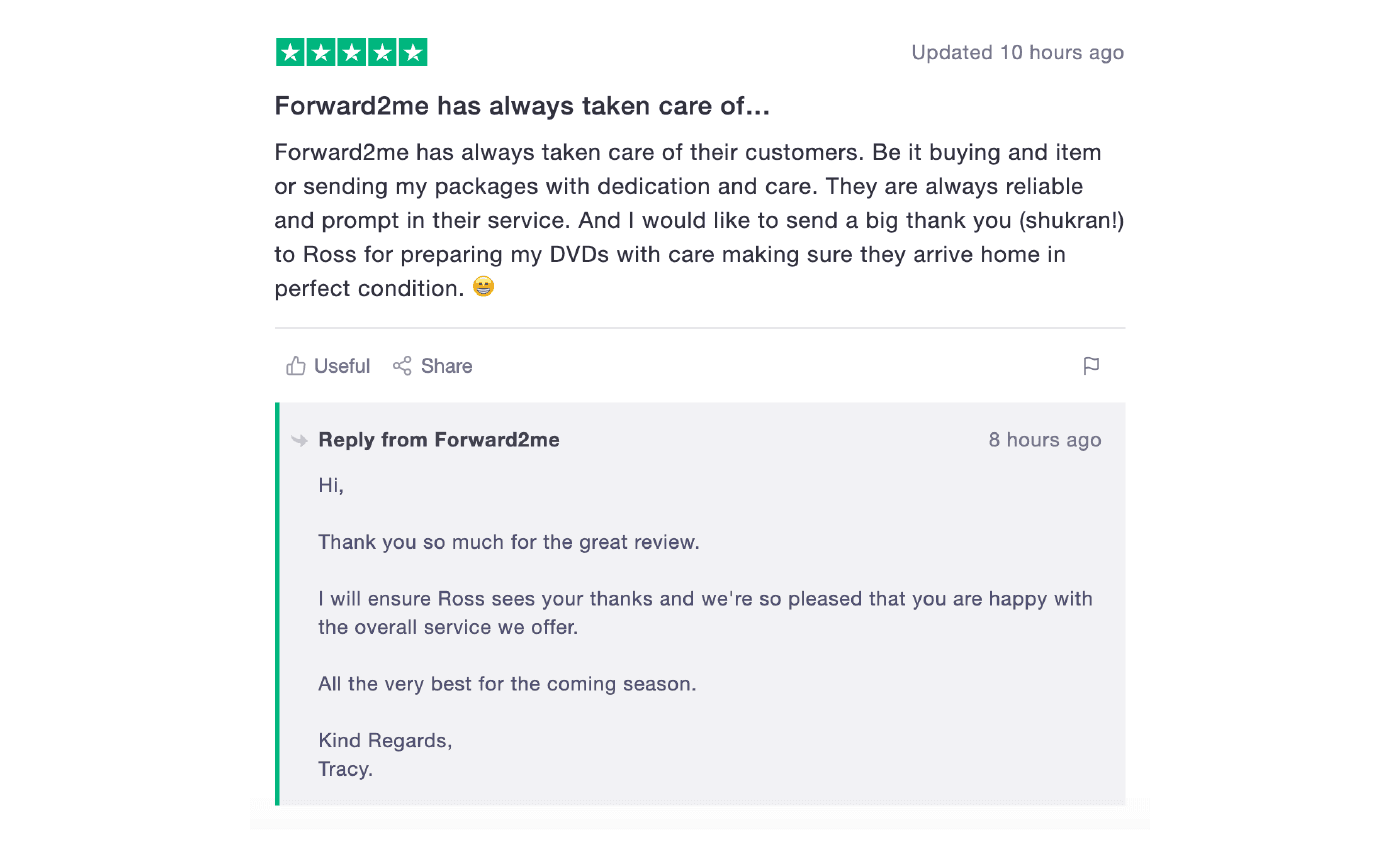Click the divider line above the Useful button
The image size is (1400, 854).
pos(700,326)
